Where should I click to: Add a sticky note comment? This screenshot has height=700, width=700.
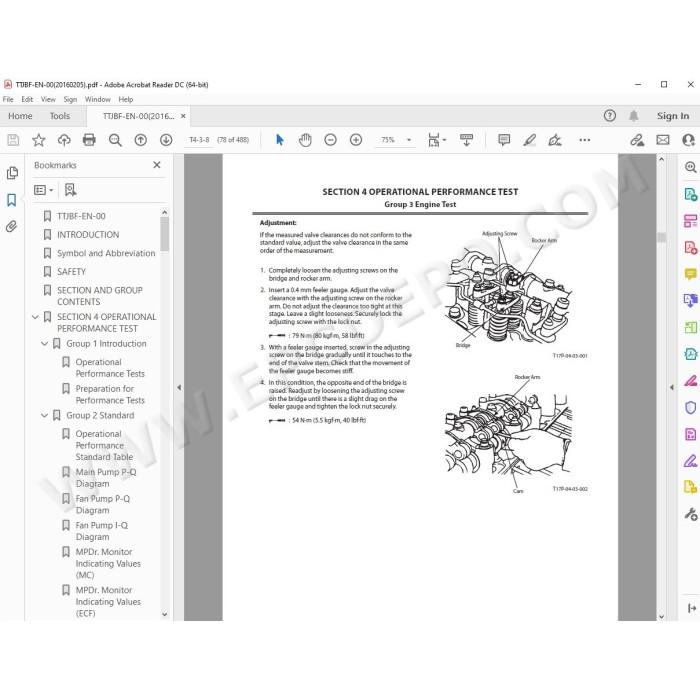pyautogui.click(x=504, y=140)
